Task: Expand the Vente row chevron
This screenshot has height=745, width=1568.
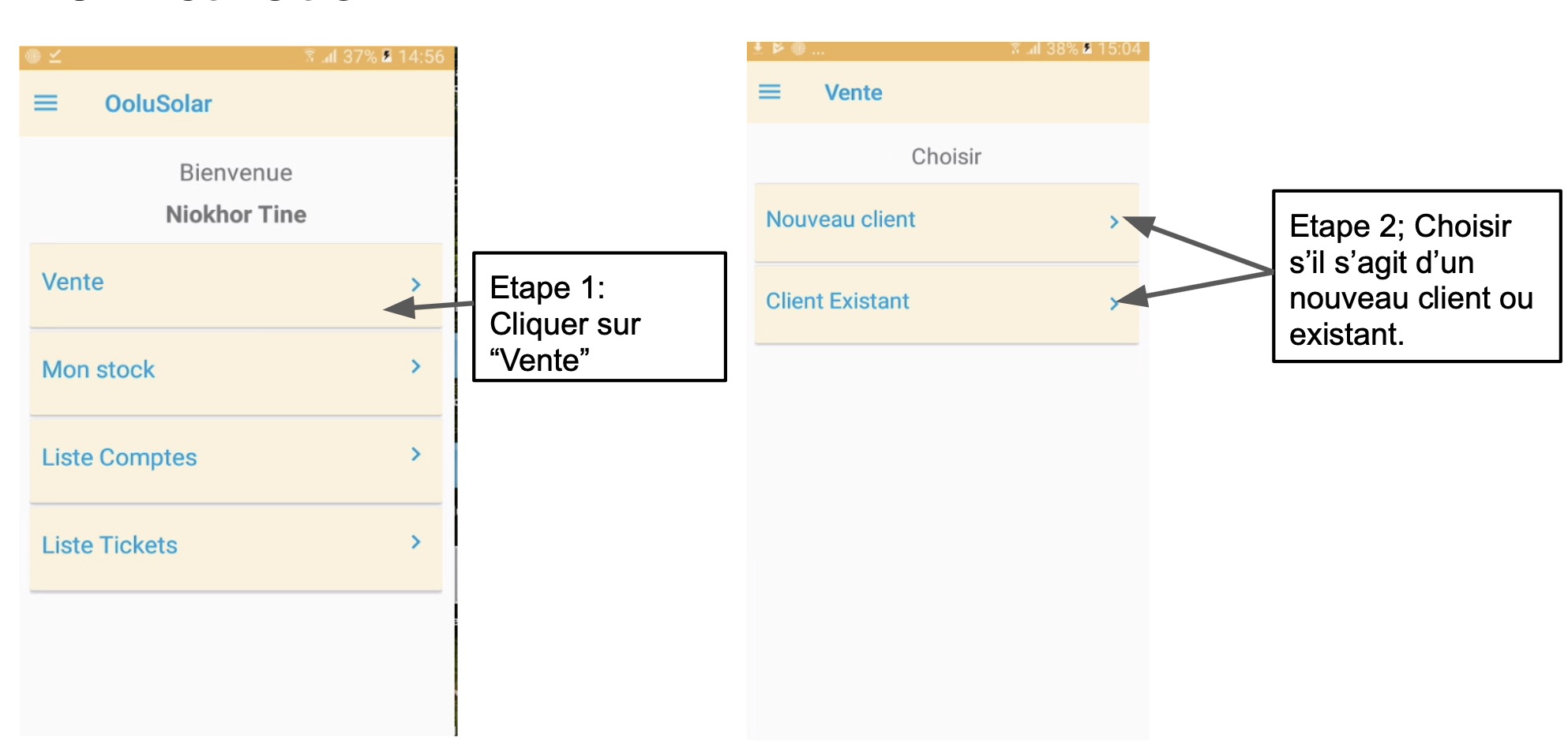Action: [x=416, y=284]
